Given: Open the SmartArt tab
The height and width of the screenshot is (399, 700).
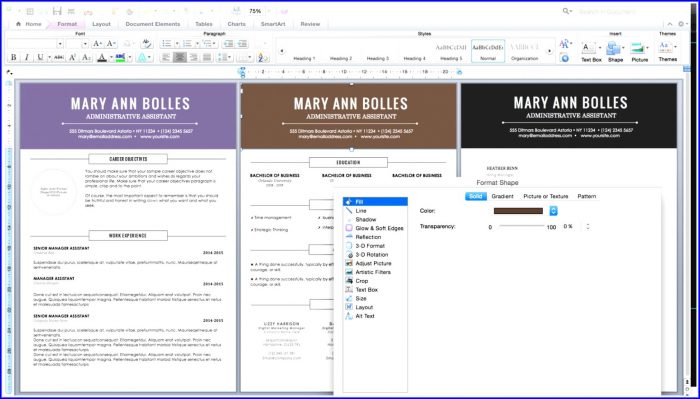Looking at the screenshot, I should 273,24.
